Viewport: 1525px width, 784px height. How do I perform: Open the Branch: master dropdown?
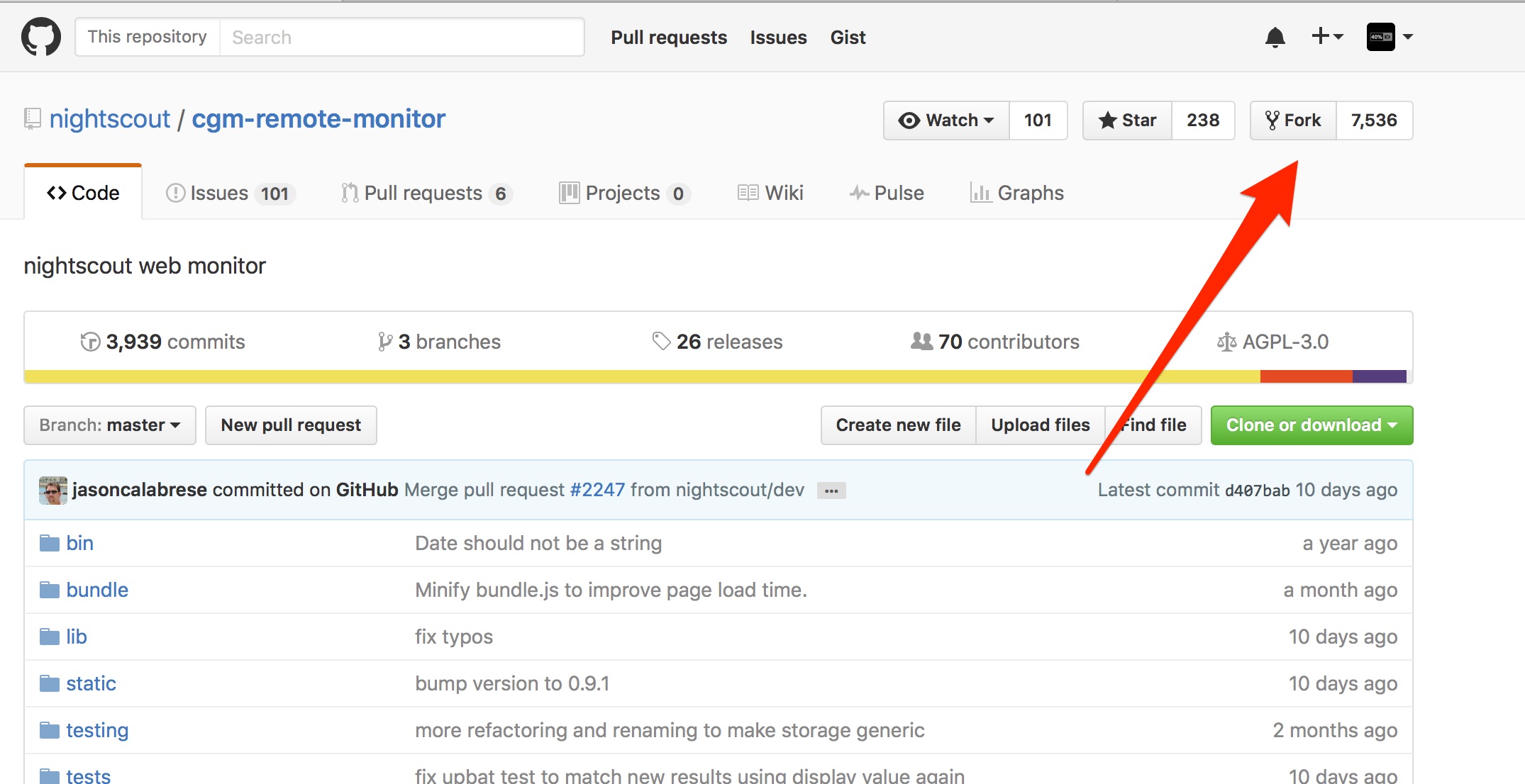[110, 425]
